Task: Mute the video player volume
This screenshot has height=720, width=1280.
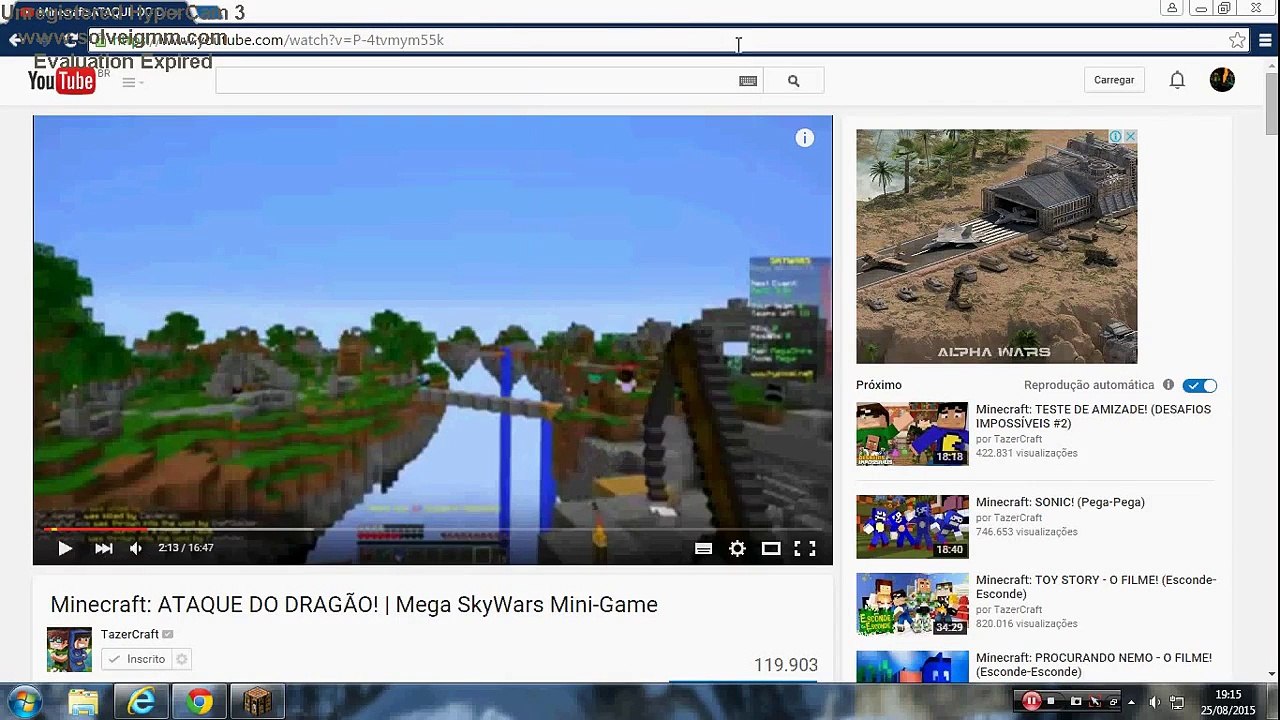Action: [136, 548]
